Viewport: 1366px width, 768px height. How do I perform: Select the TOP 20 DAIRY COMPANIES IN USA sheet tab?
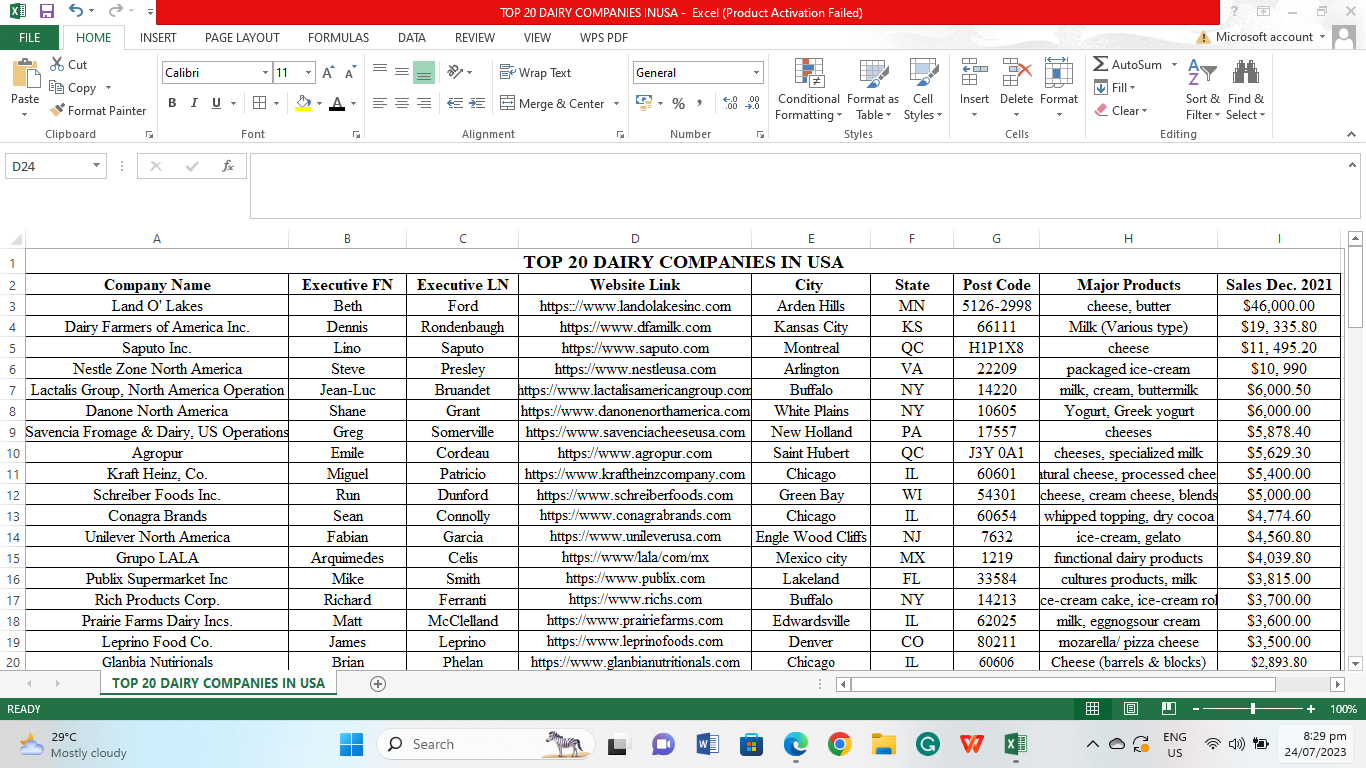click(218, 683)
